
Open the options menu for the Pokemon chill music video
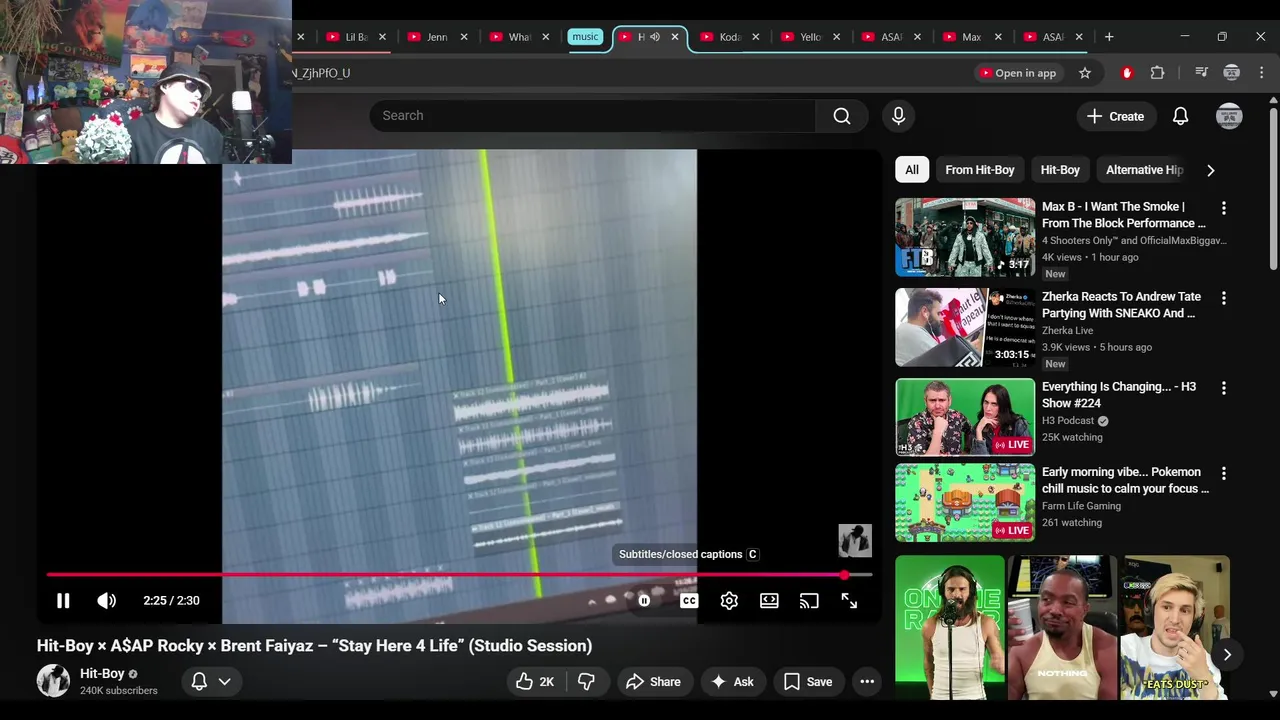click(x=1223, y=473)
